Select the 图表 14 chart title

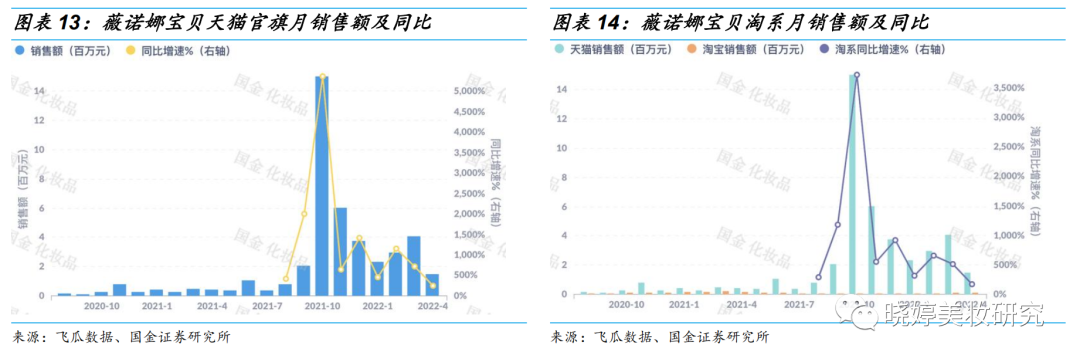[741, 23]
